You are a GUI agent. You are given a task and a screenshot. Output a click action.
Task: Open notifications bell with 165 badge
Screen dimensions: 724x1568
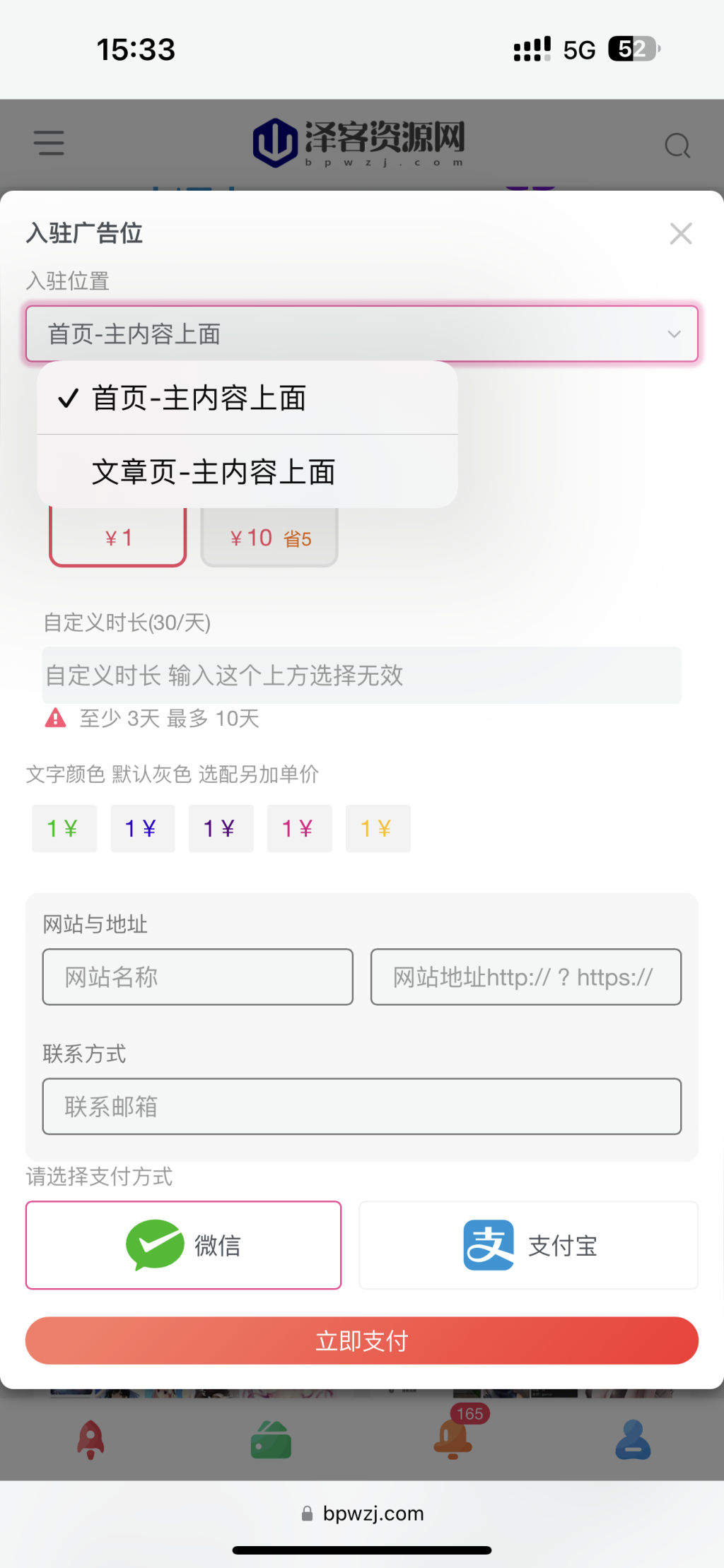click(x=453, y=1439)
